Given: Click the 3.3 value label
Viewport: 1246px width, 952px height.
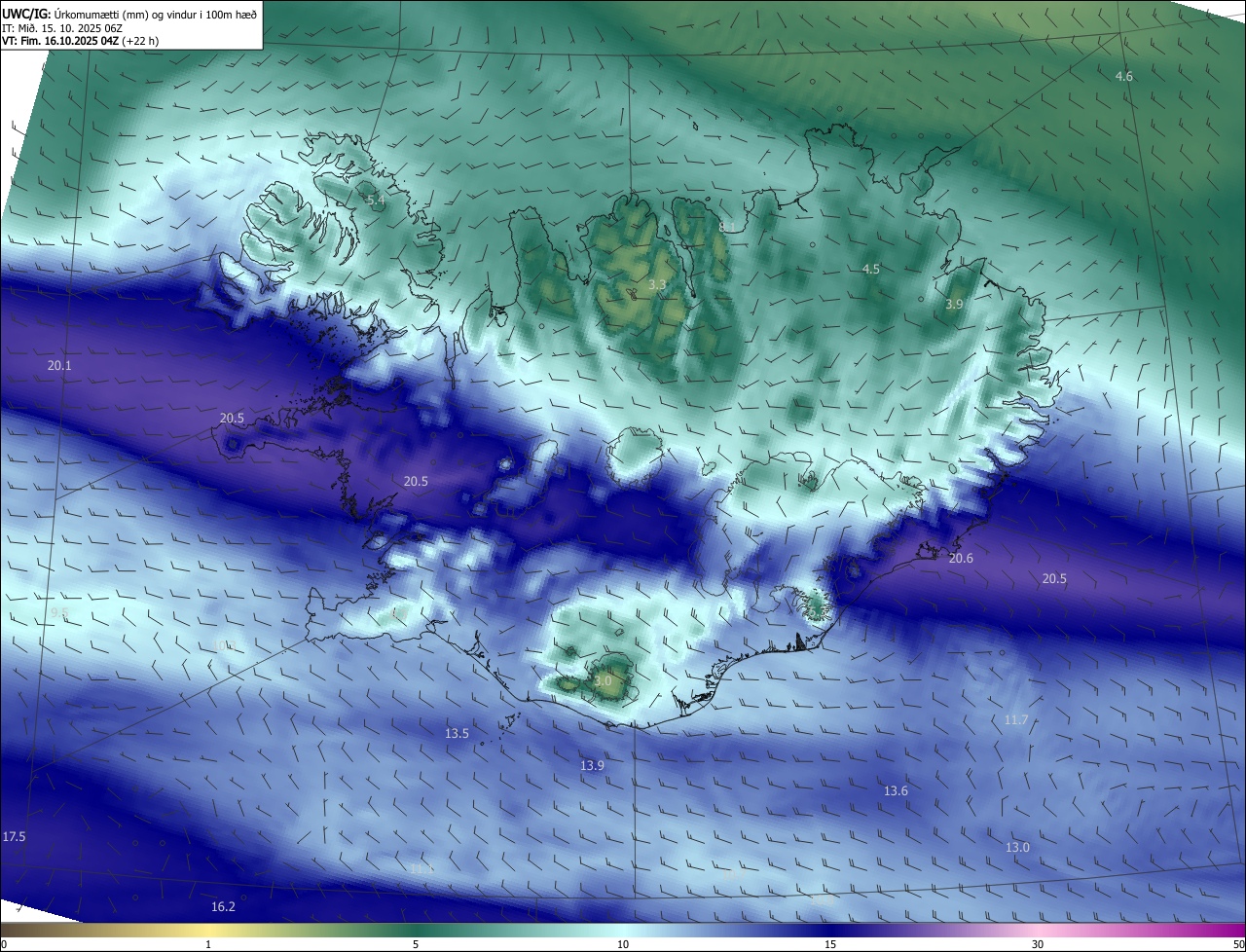Looking at the screenshot, I should [x=657, y=284].
